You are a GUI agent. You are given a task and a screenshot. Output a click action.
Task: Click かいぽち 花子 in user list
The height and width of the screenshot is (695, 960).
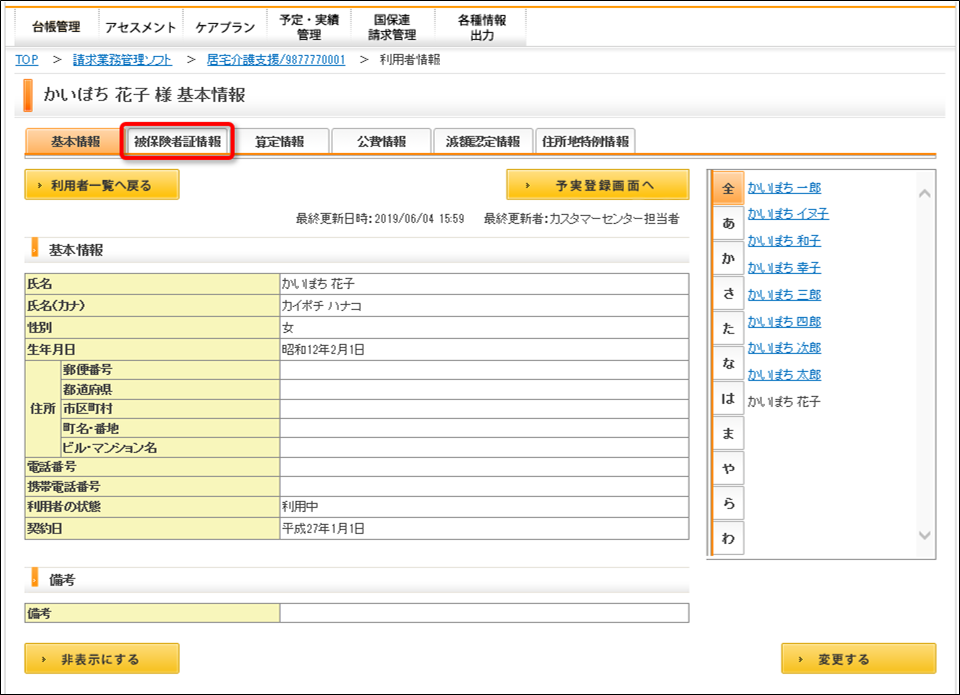pyautogui.click(x=784, y=402)
